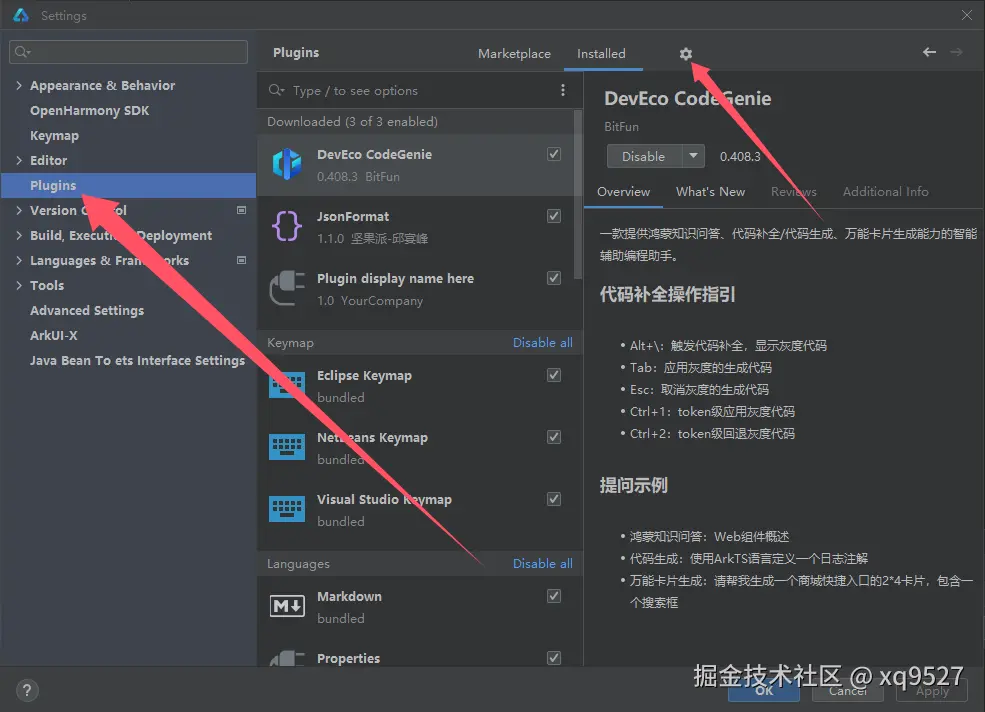Select the 'Plugin display name here' plugin name

(395, 278)
